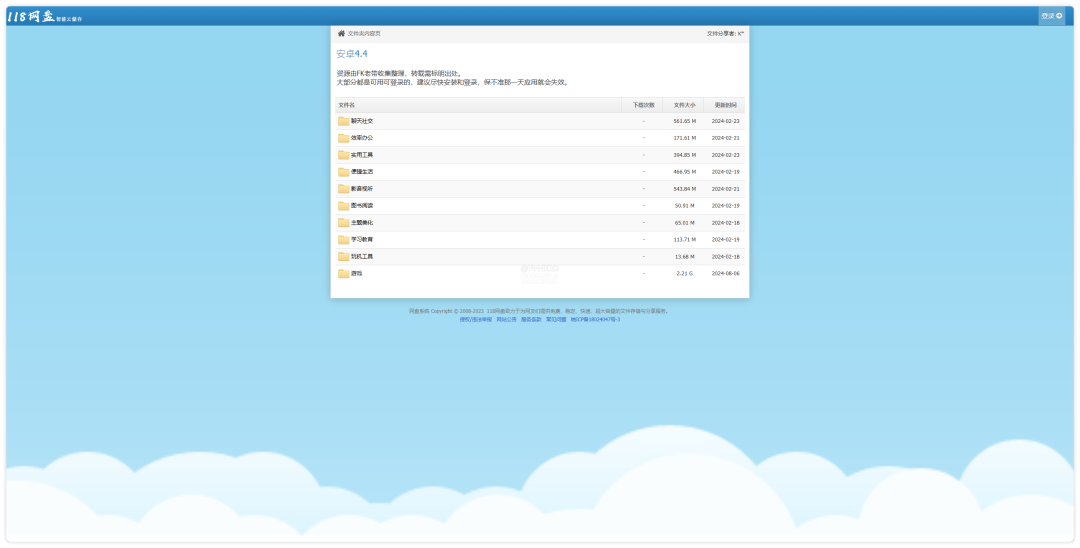This screenshot has height=548, width=1080.
Task: Open the 图书阅读 folder
Action: [361, 206]
